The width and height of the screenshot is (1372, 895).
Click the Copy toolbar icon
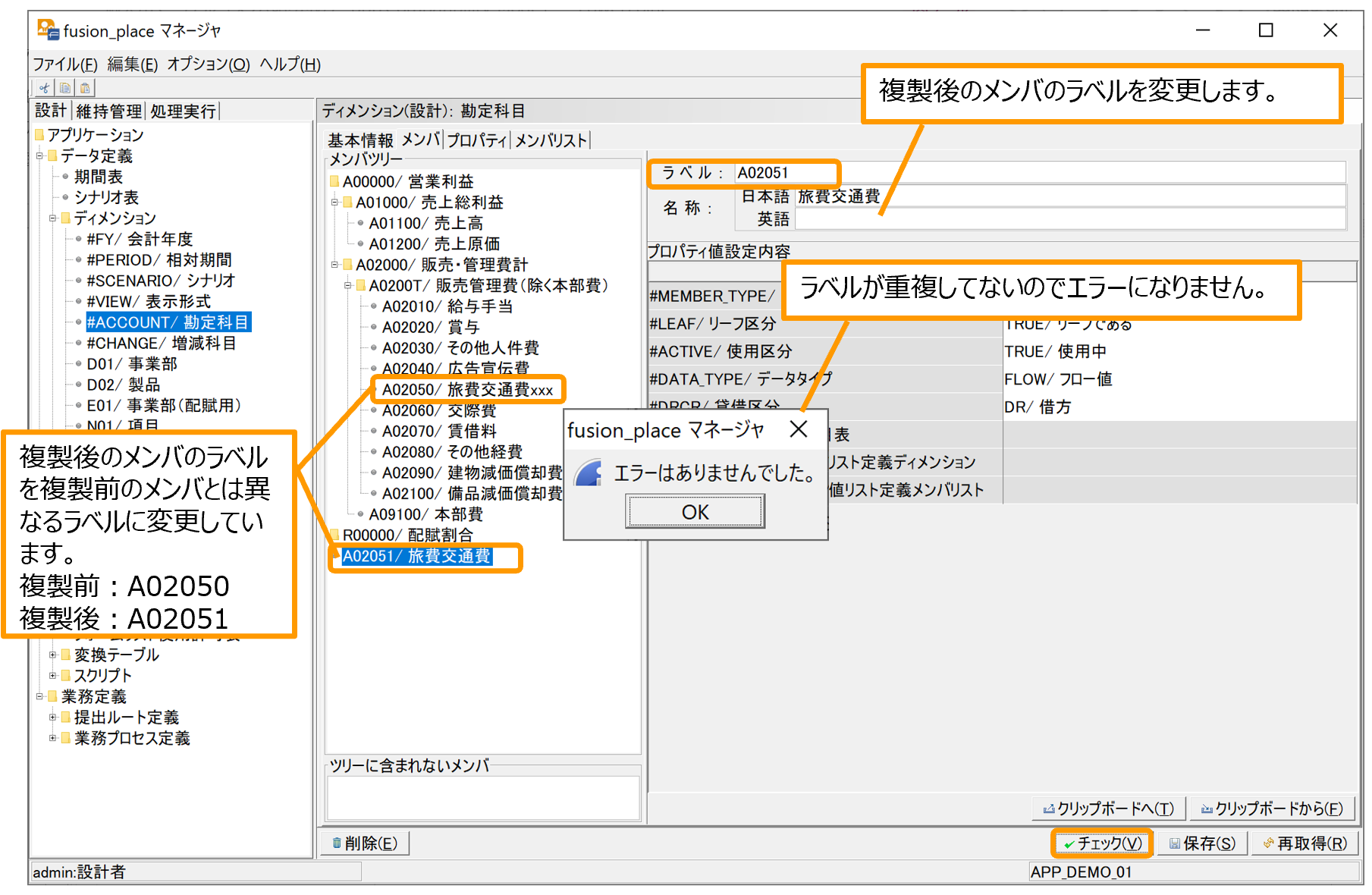(65, 88)
